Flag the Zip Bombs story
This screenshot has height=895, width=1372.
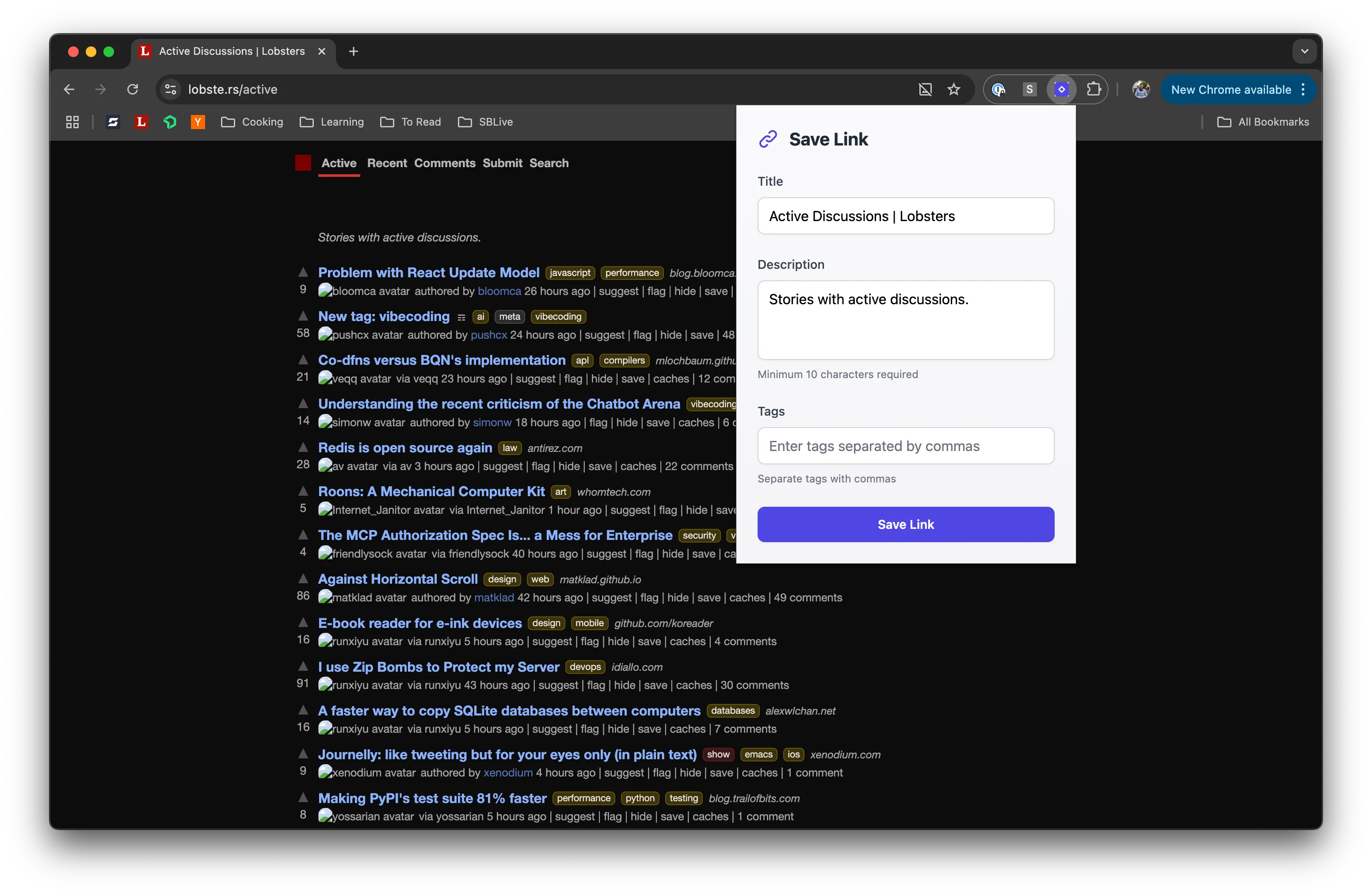coord(595,685)
